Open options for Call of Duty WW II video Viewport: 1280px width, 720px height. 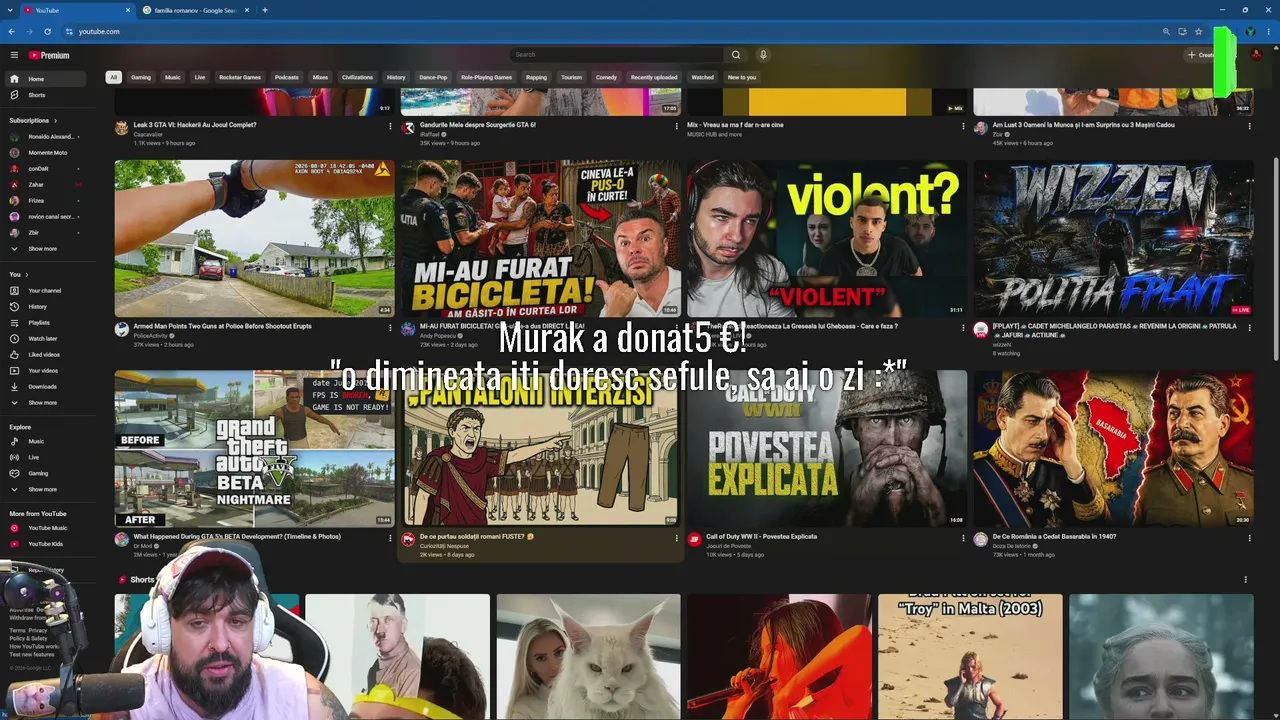pyautogui.click(x=962, y=538)
